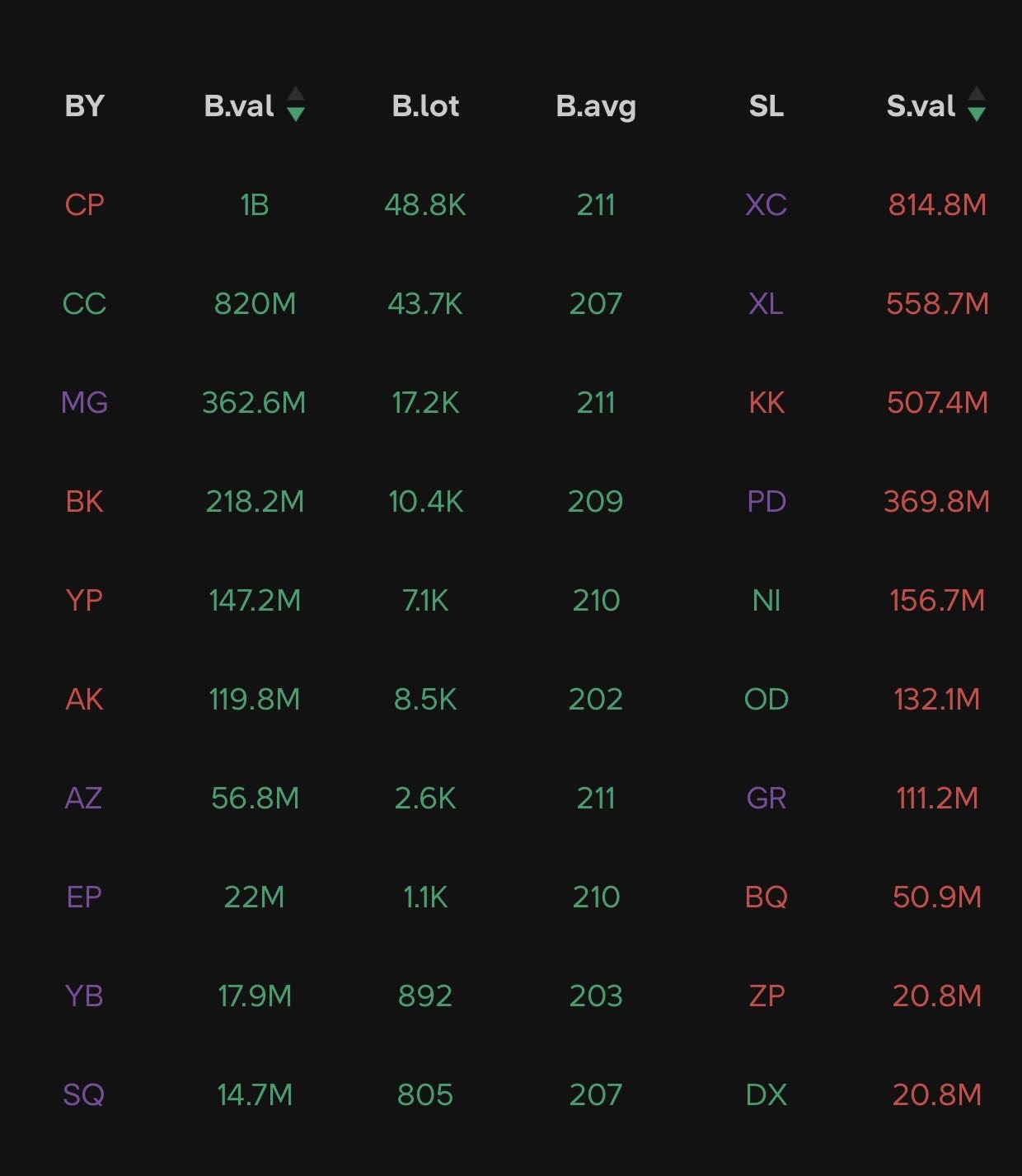1022x1176 pixels.
Task: Click the SL column header
Action: (x=766, y=106)
